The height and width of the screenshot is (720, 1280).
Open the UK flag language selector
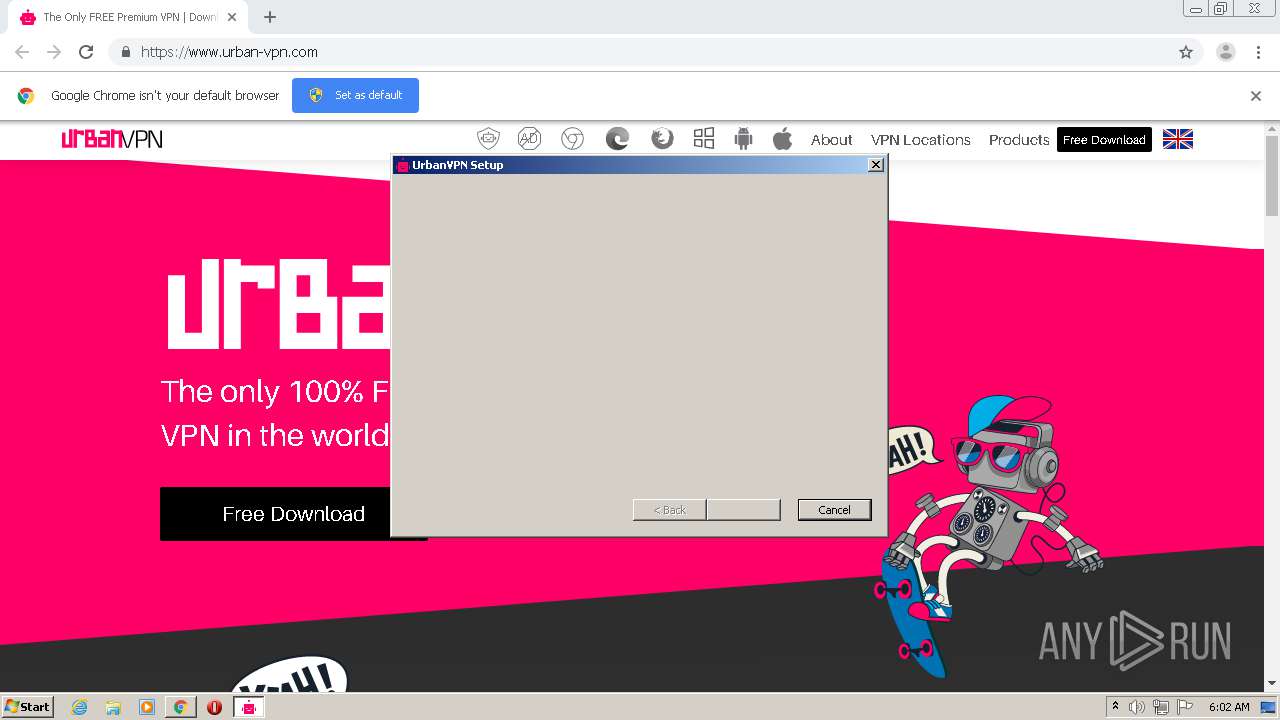pos(1178,139)
